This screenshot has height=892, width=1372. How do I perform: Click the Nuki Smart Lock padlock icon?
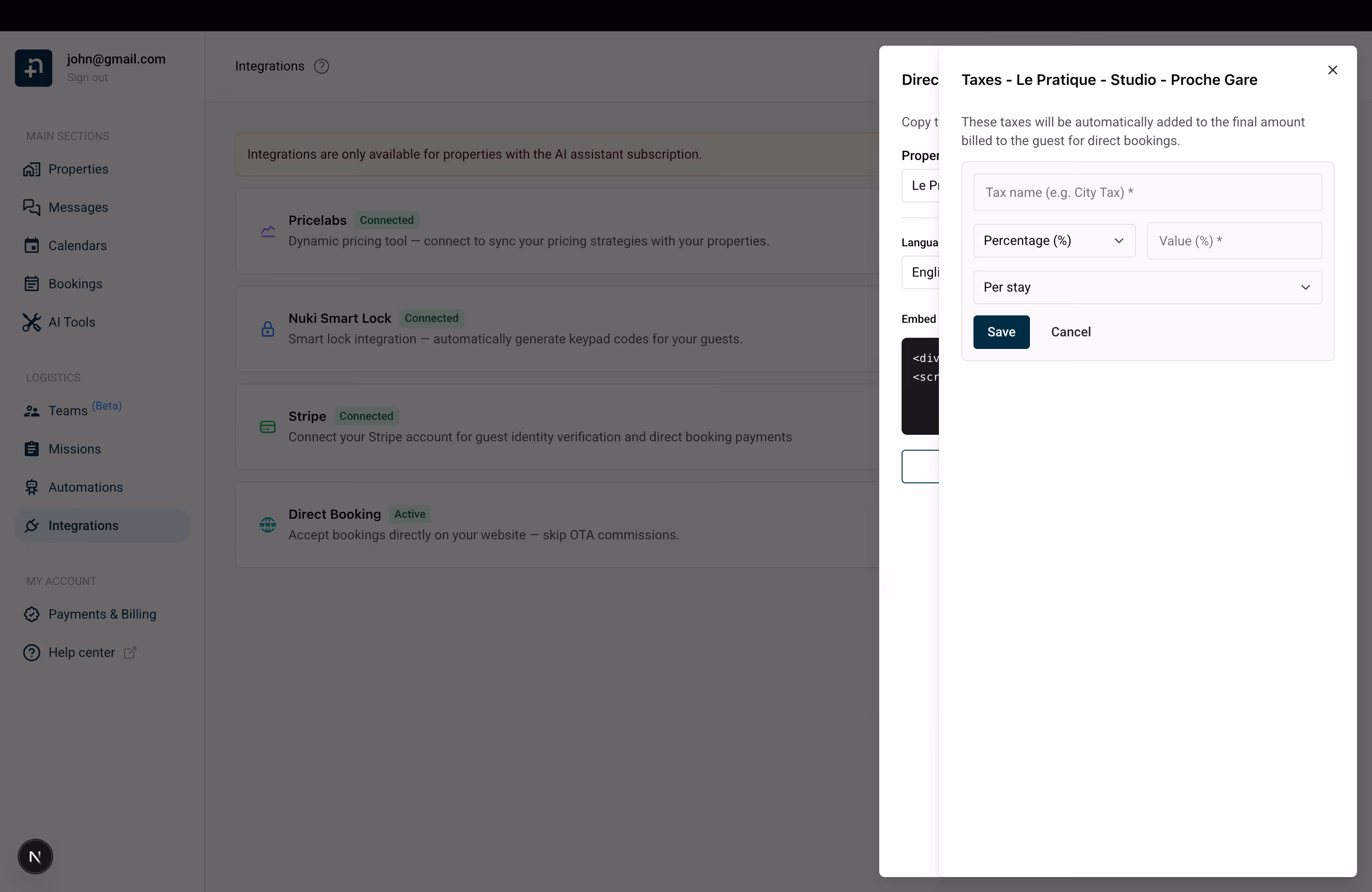267,328
